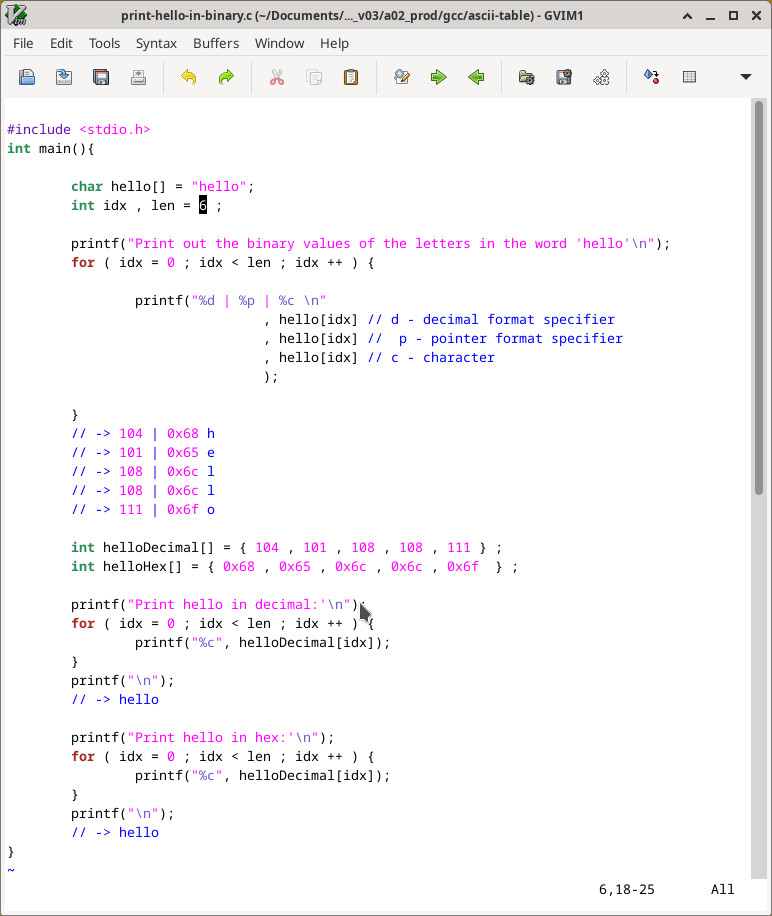Image resolution: width=772 pixels, height=916 pixels.
Task: Open the Tools menu
Action: pyautogui.click(x=104, y=43)
